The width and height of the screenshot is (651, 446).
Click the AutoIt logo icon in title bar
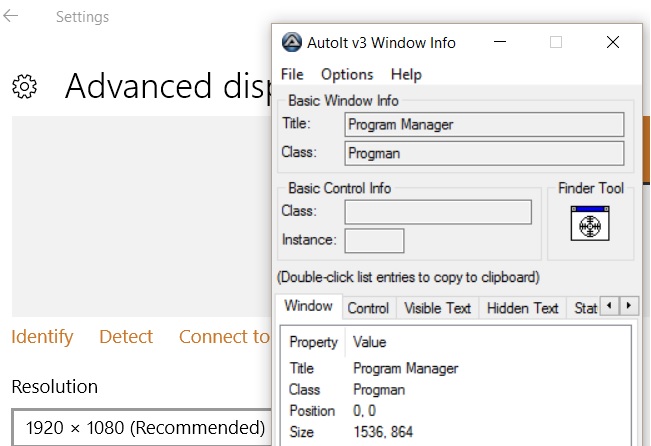[291, 42]
